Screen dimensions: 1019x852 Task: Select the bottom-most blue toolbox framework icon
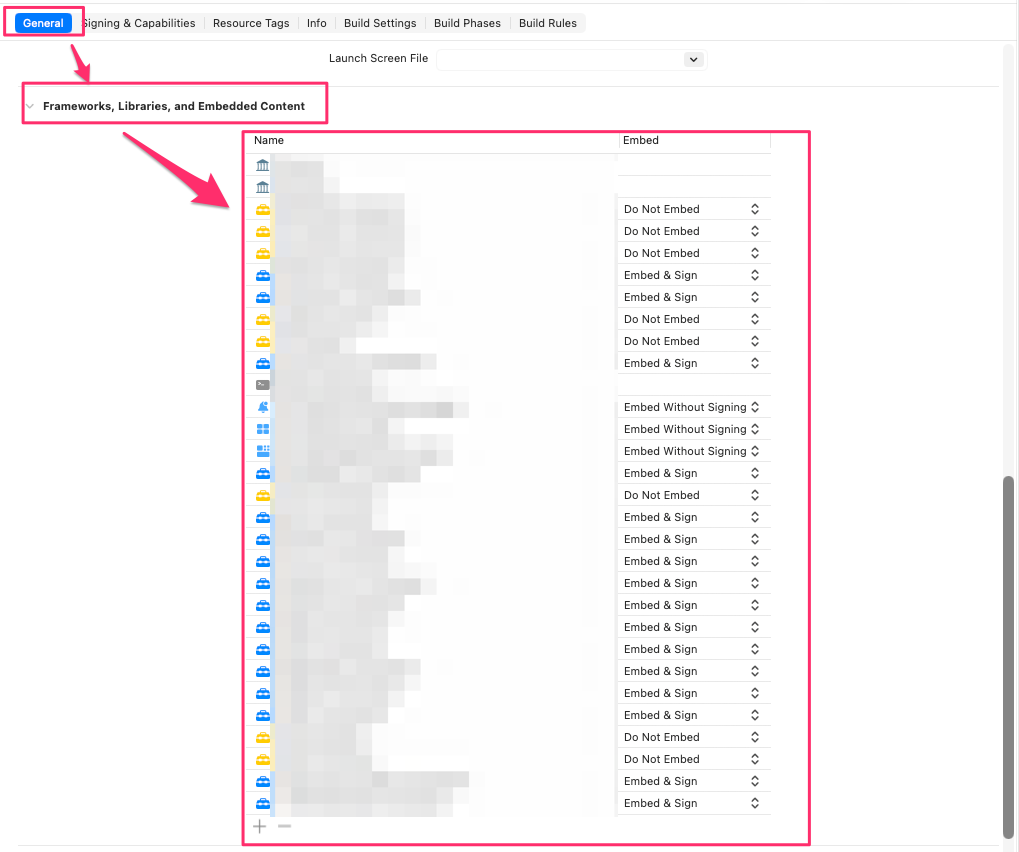263,803
